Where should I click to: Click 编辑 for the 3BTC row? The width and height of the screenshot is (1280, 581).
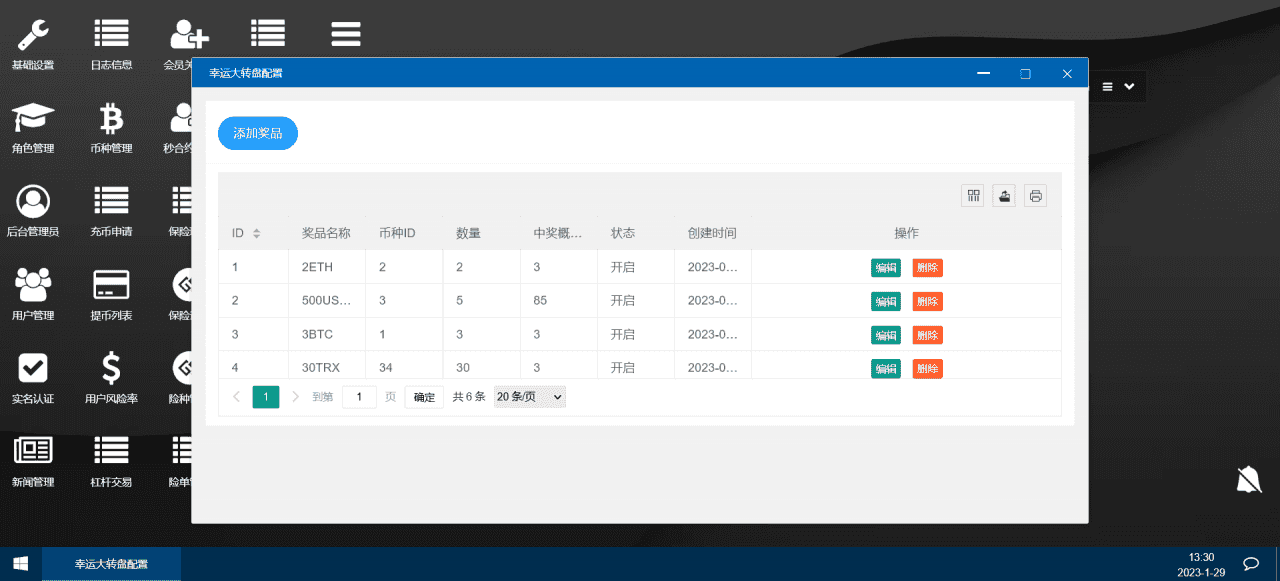[x=886, y=335]
